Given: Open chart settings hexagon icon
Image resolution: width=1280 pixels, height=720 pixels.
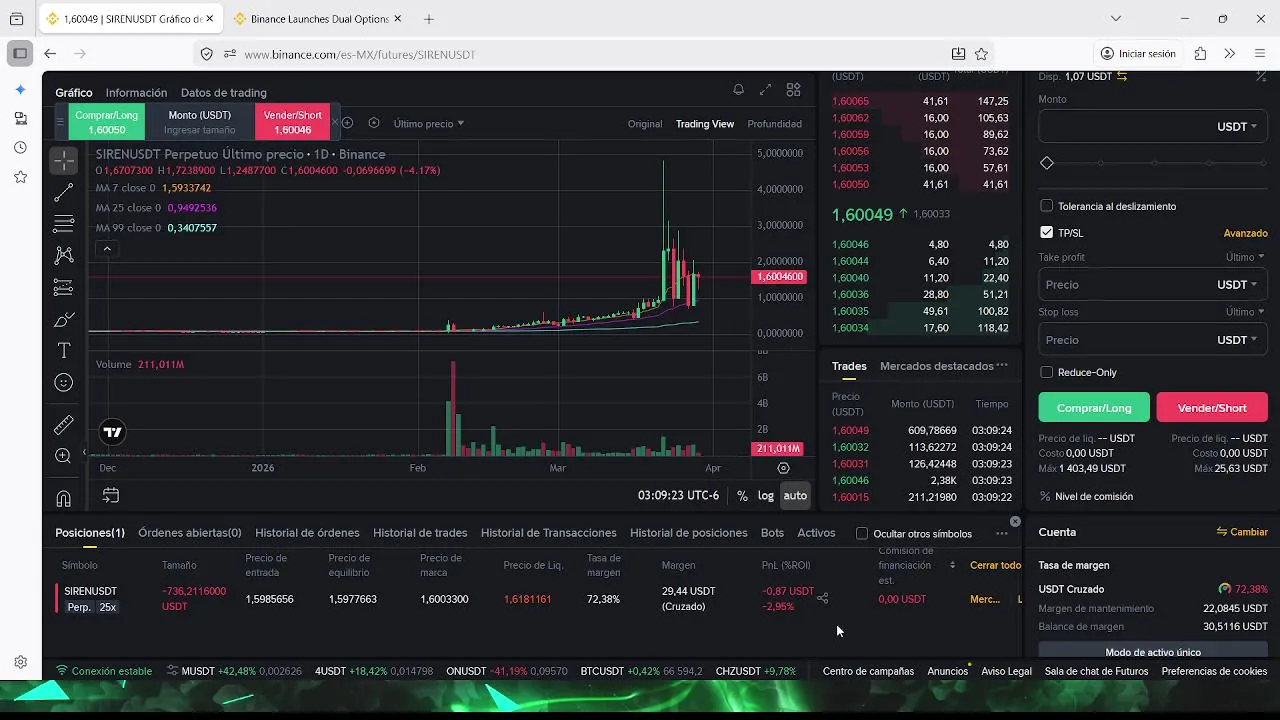Looking at the screenshot, I should 373,123.
